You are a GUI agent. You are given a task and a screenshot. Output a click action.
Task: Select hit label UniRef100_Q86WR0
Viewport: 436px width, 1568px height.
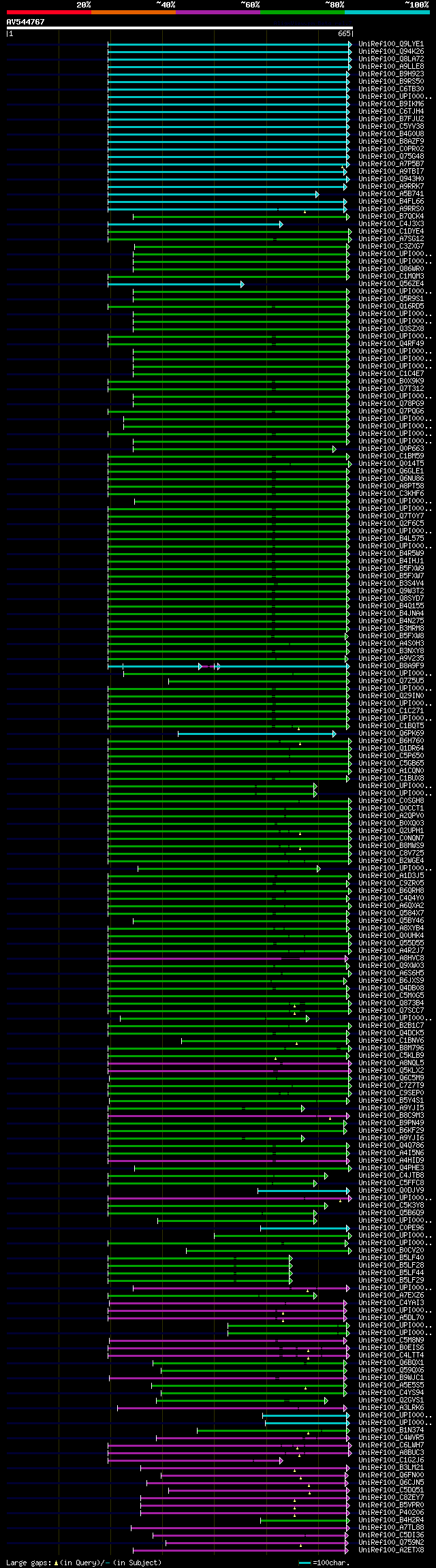(391, 269)
